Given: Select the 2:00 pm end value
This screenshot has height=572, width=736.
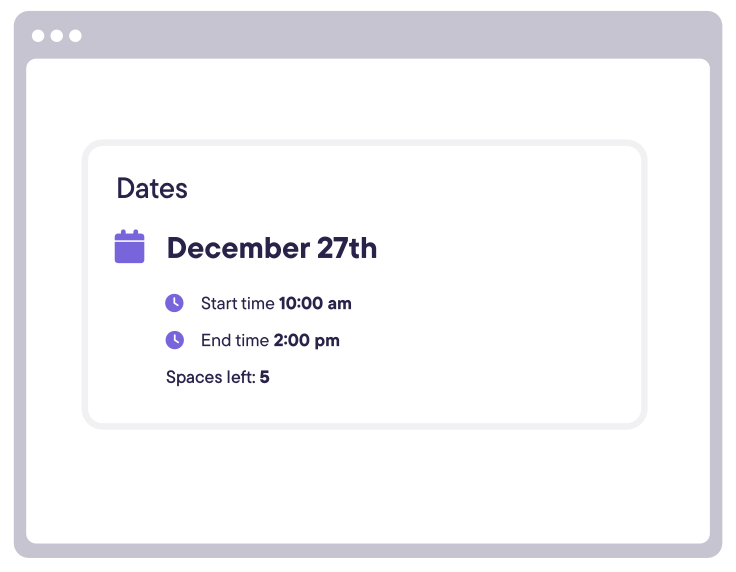Looking at the screenshot, I should pyautogui.click(x=307, y=340).
